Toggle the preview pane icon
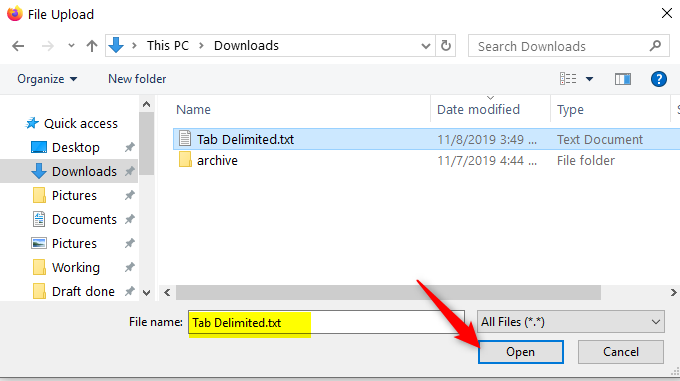The height and width of the screenshot is (381, 680). pos(623,79)
